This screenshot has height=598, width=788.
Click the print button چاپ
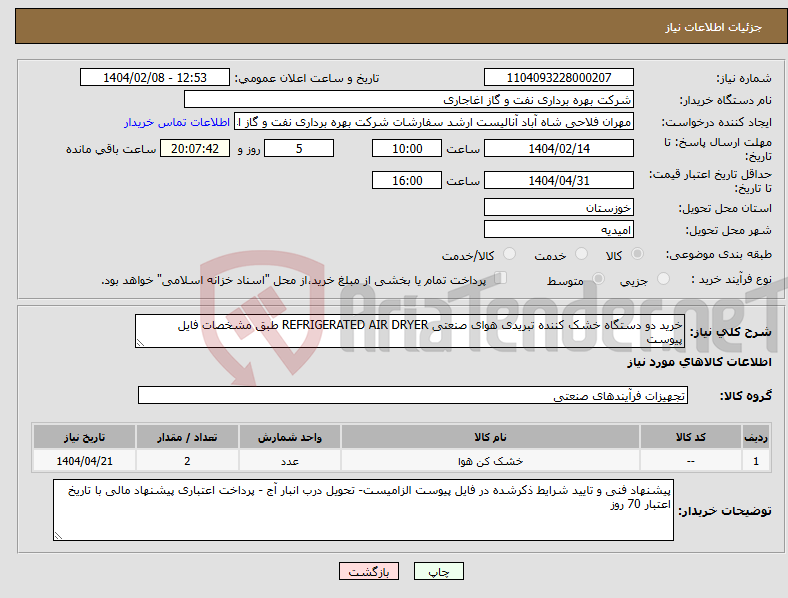439,571
